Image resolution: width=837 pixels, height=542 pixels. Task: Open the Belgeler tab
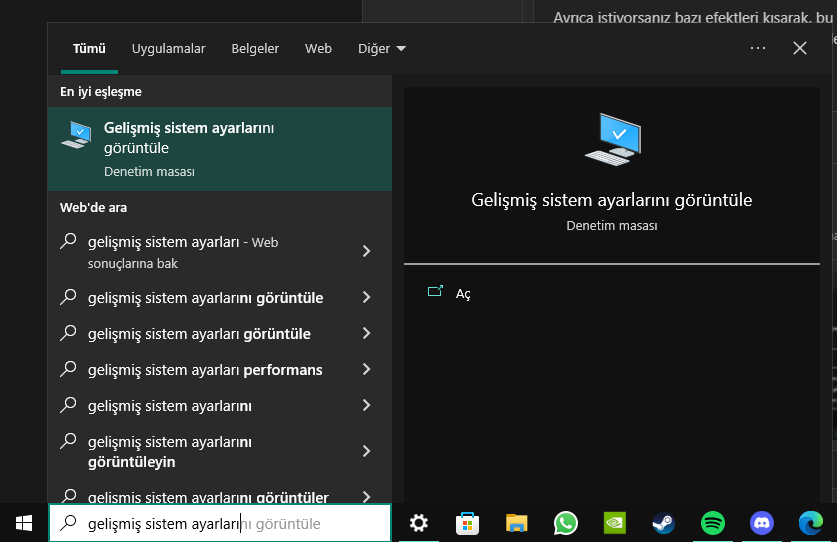255,49
